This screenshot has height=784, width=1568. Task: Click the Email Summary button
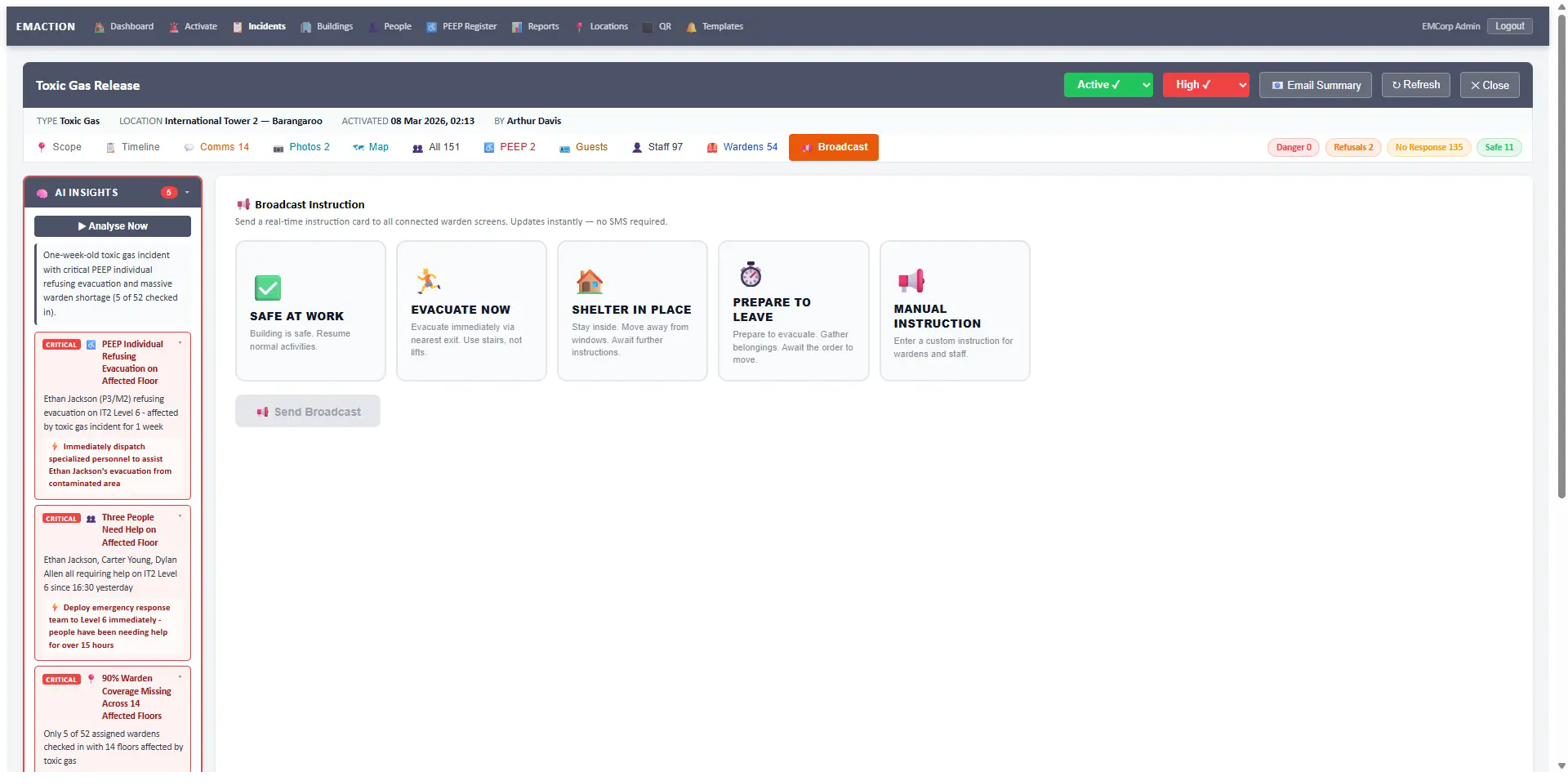1314,85
